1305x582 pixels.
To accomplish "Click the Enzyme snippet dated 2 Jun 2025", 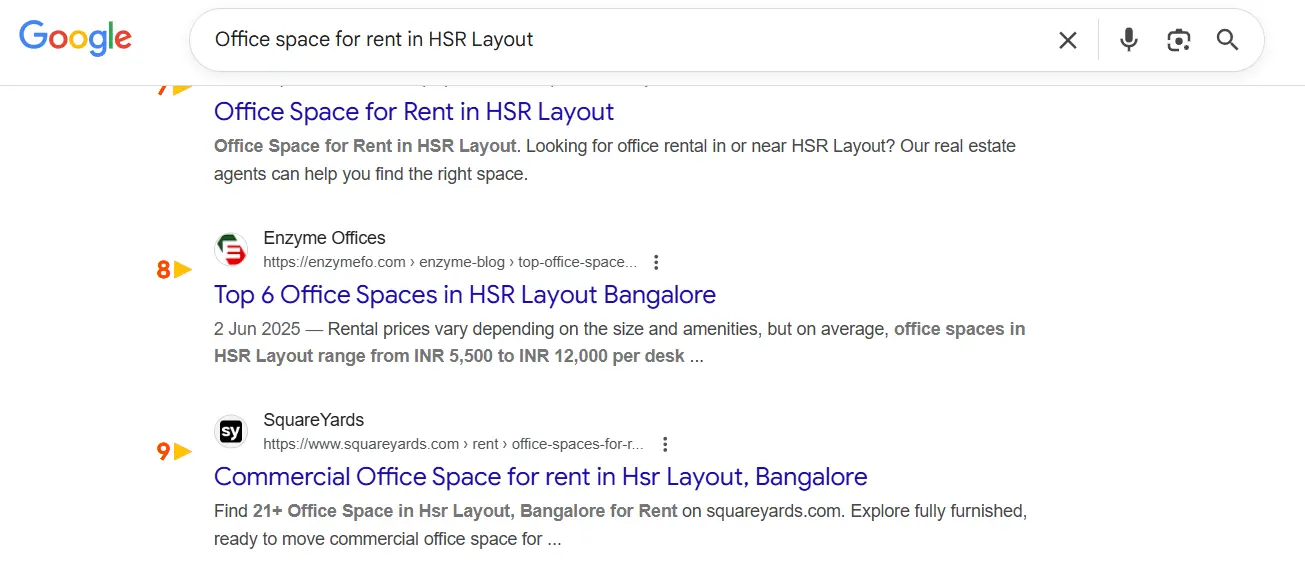I will click(619, 342).
